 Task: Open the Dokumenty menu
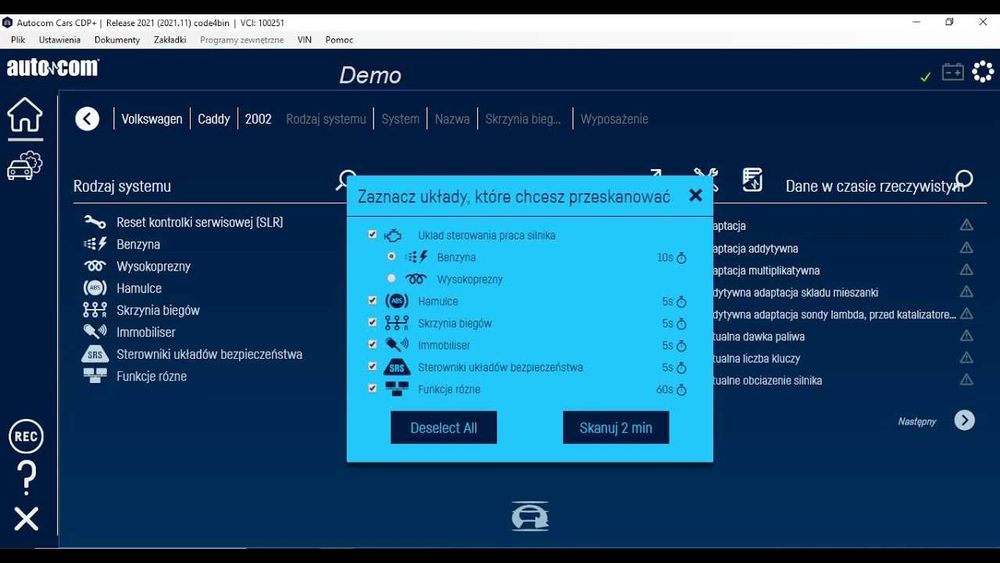[x=117, y=40]
